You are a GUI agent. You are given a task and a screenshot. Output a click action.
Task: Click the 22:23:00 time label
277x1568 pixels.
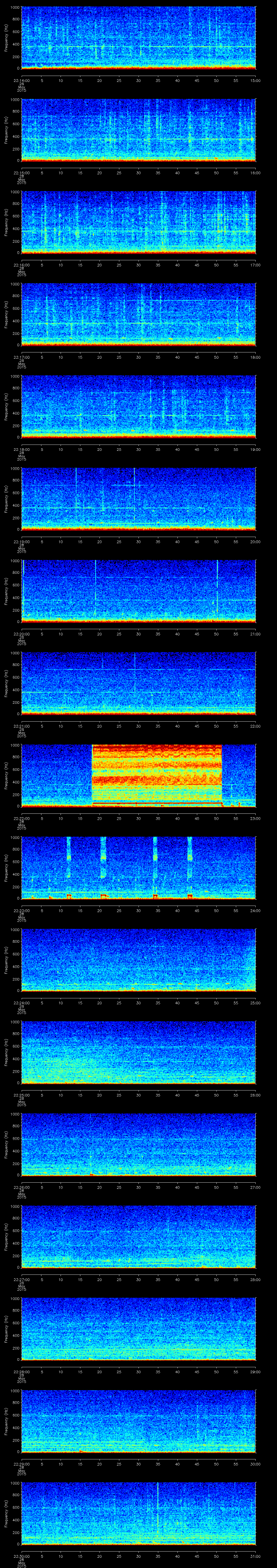coord(21,910)
